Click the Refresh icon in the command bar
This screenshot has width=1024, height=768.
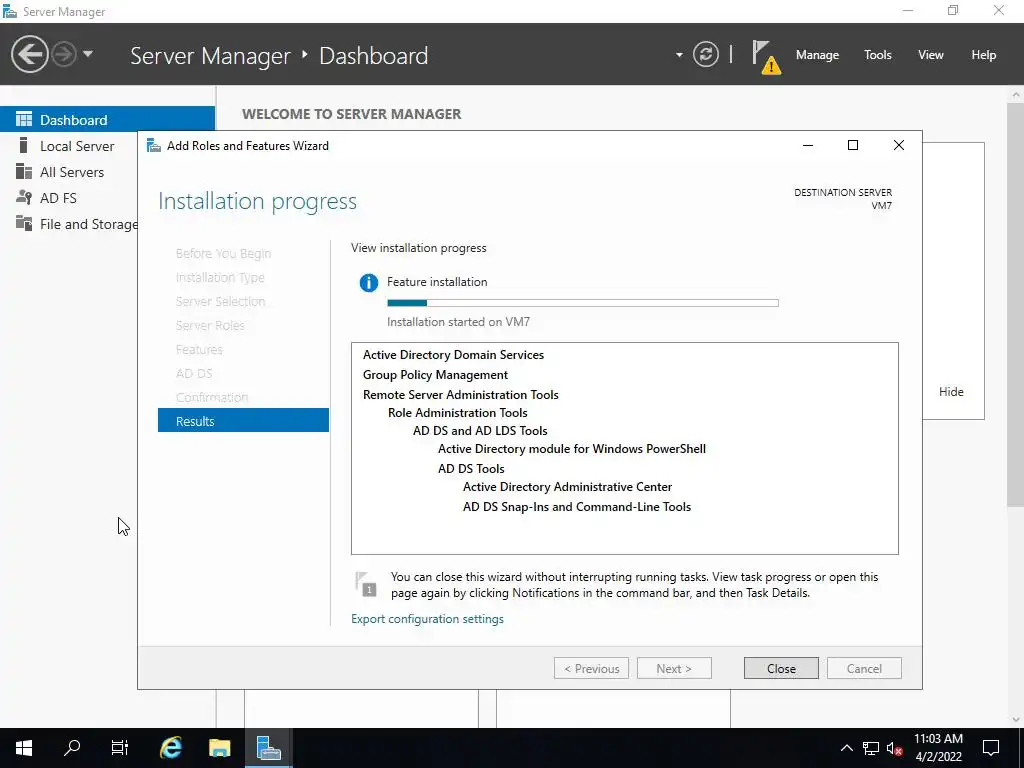[x=705, y=54]
